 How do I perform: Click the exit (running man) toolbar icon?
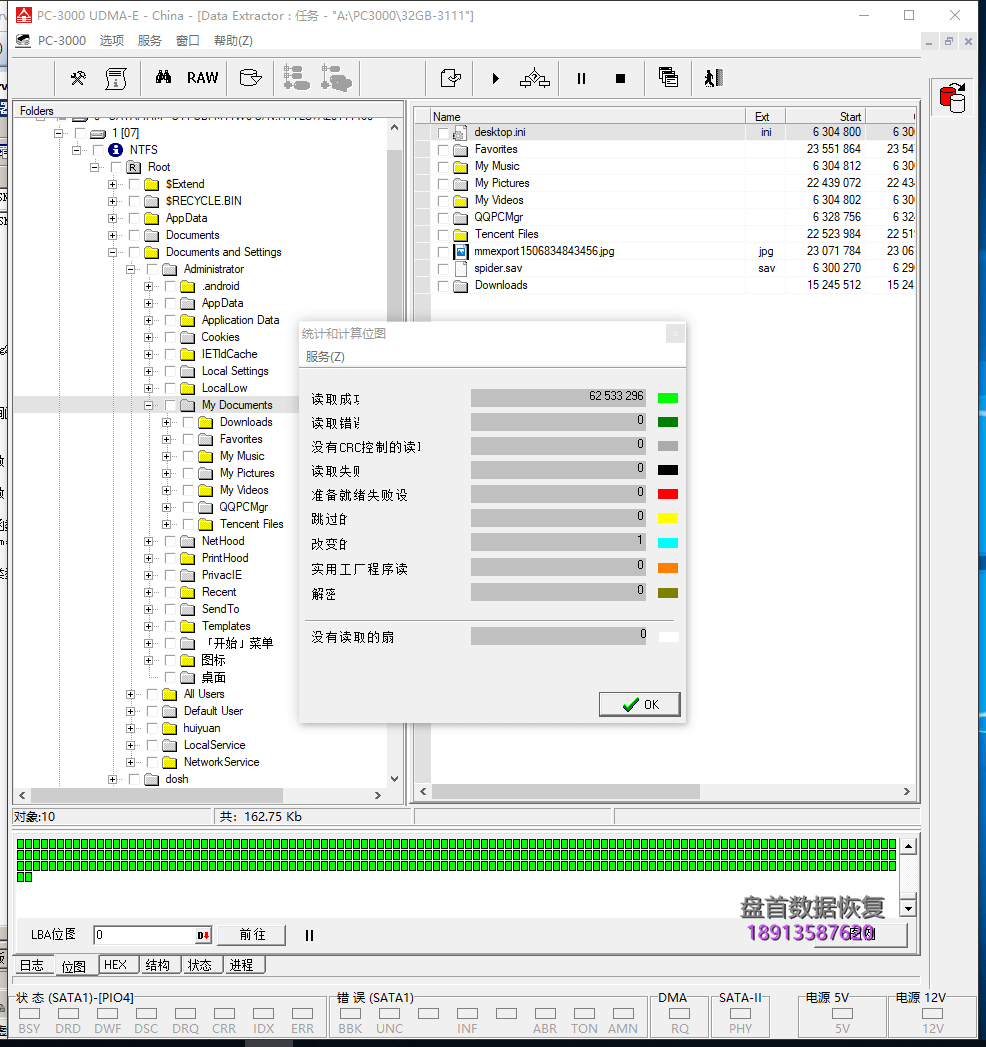tap(713, 78)
